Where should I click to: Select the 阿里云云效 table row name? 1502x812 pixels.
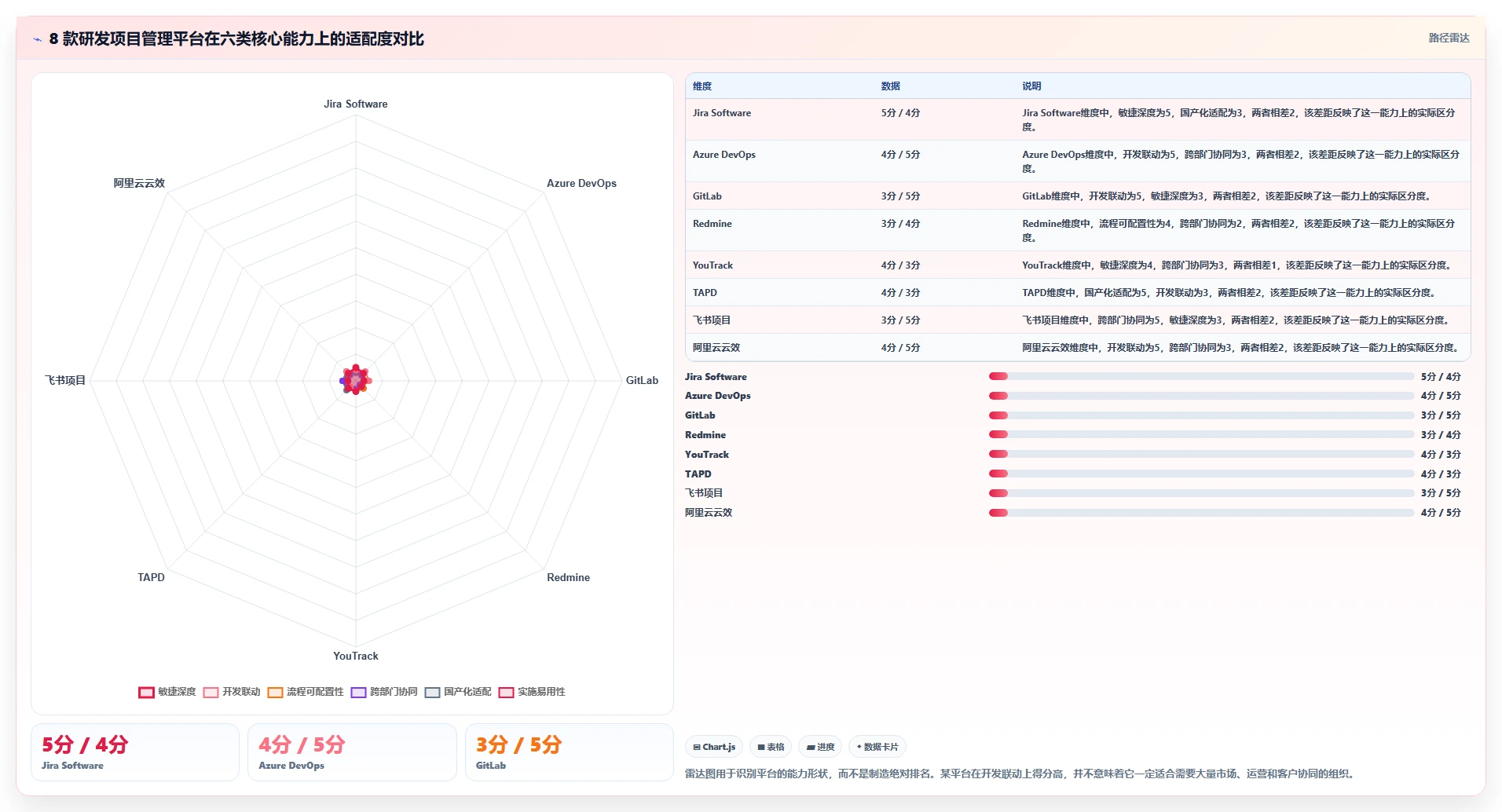click(x=716, y=348)
